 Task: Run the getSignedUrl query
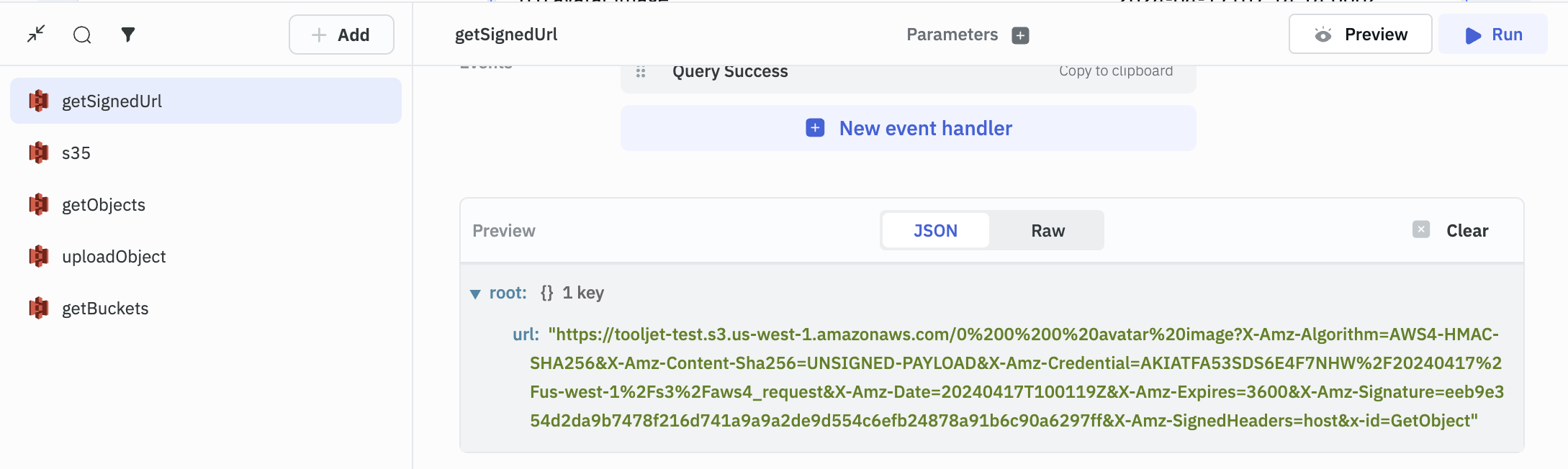coord(1493,35)
